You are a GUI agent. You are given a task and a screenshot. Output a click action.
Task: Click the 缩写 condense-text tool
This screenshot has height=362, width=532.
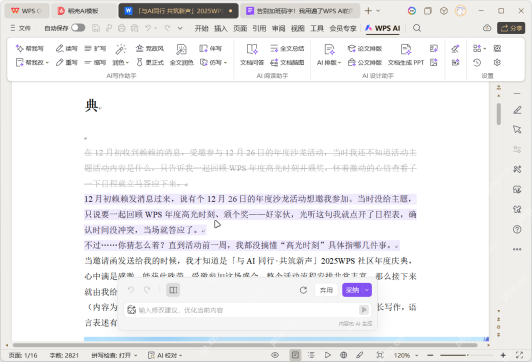(x=95, y=62)
